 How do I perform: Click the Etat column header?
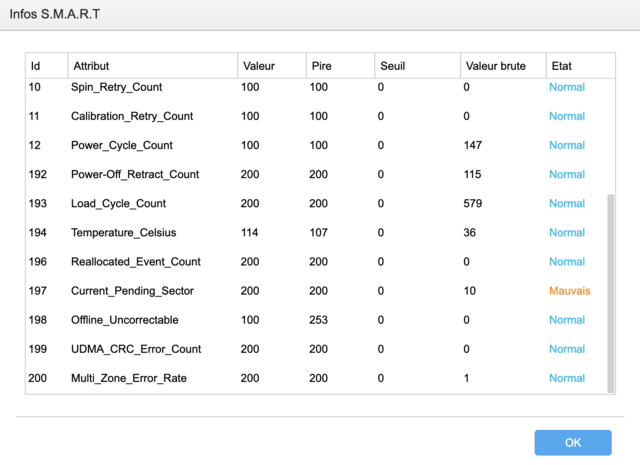point(581,66)
